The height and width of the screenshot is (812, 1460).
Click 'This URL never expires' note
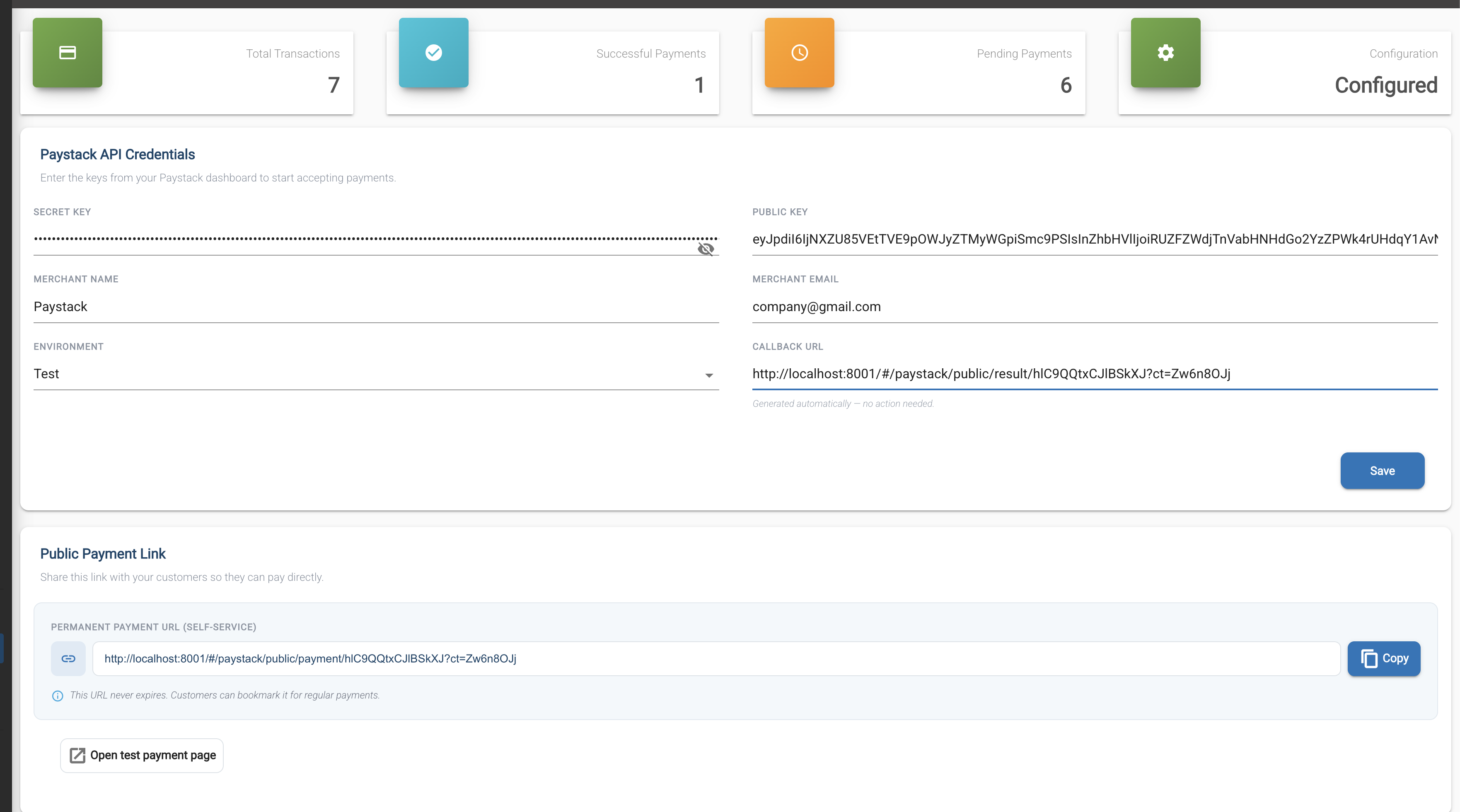[225, 695]
